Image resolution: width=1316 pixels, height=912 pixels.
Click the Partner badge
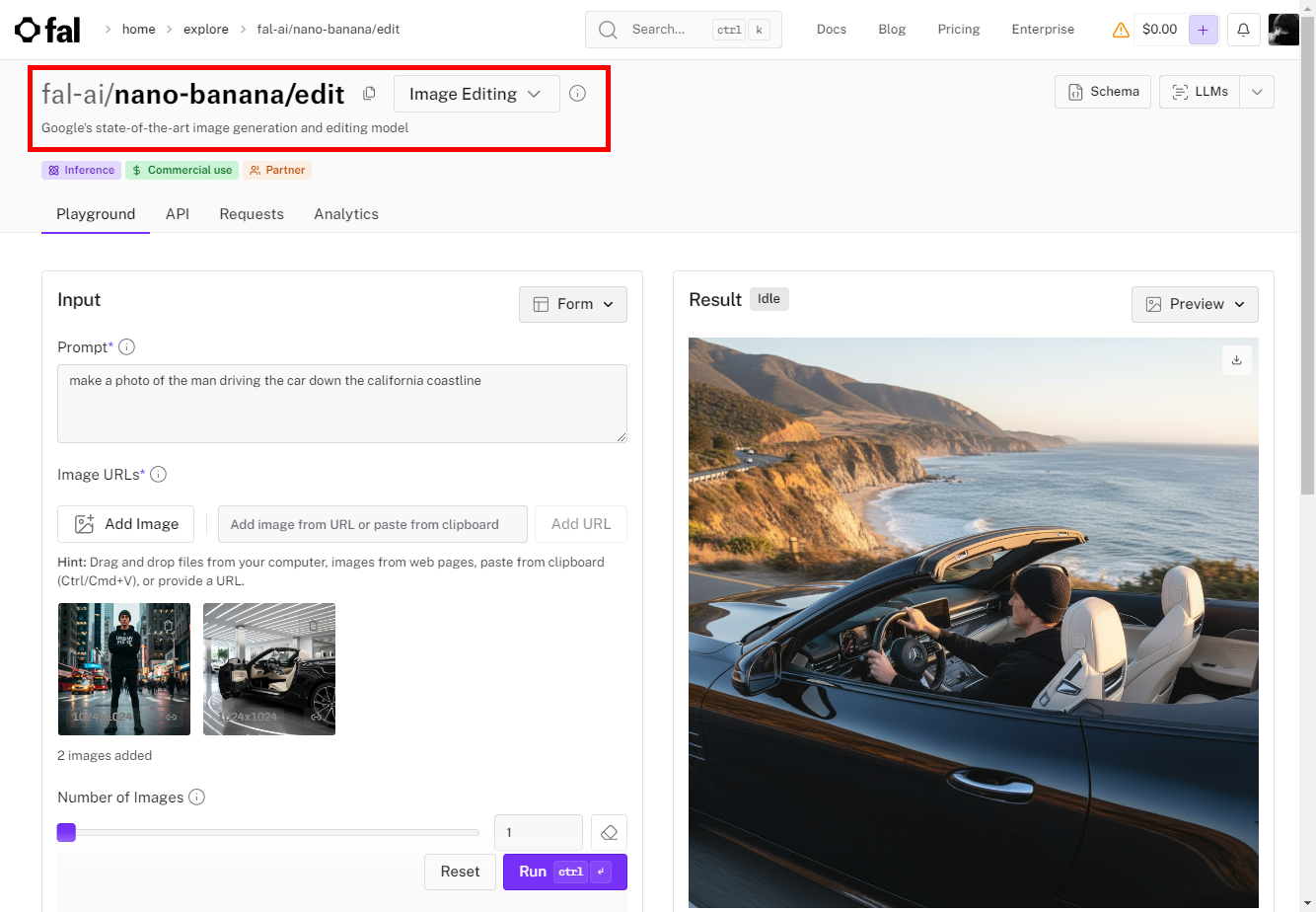point(277,170)
